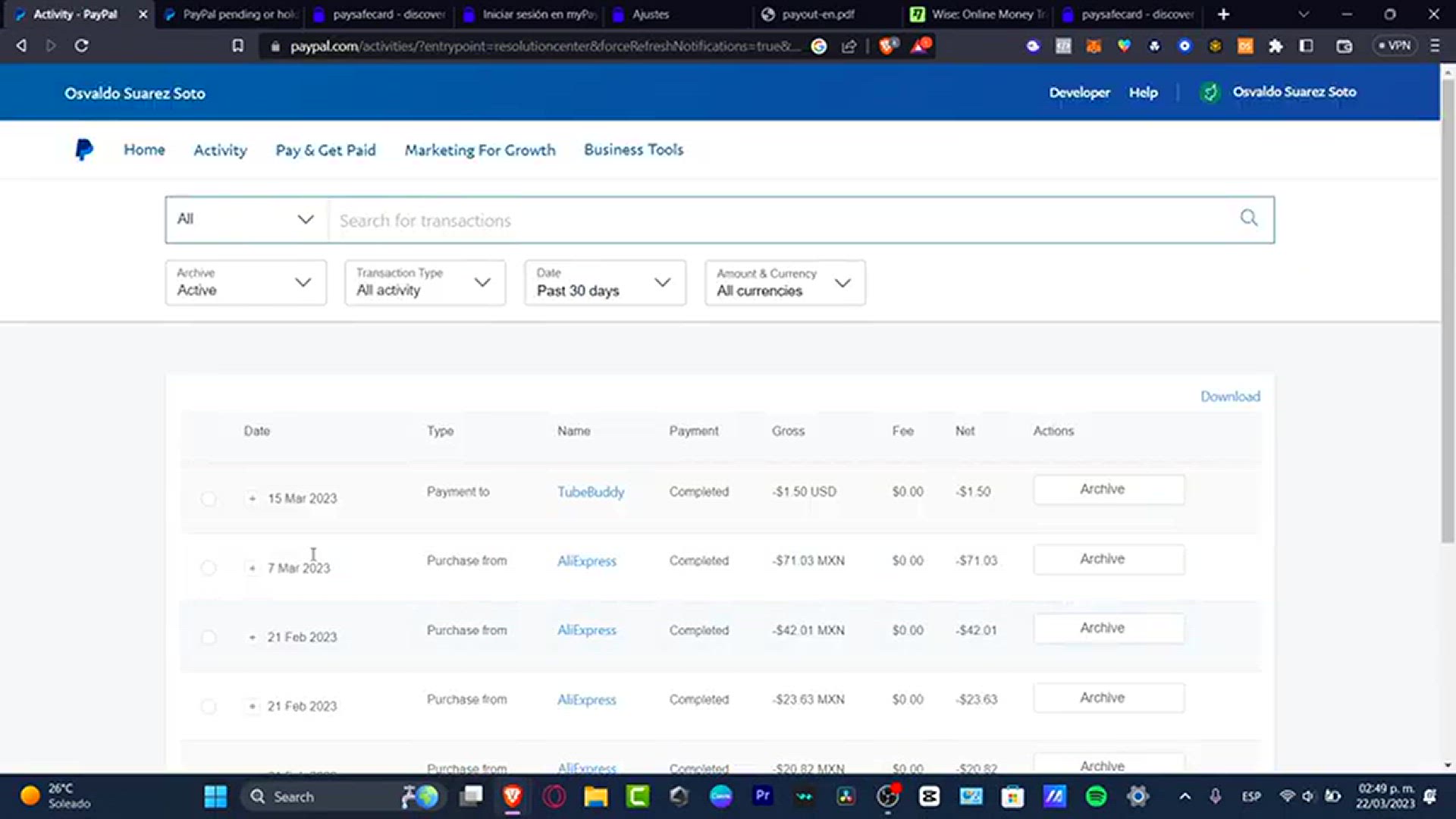Viewport: 1456px width, 819px height.
Task: Open File Explorer from taskbar
Action: tap(596, 796)
